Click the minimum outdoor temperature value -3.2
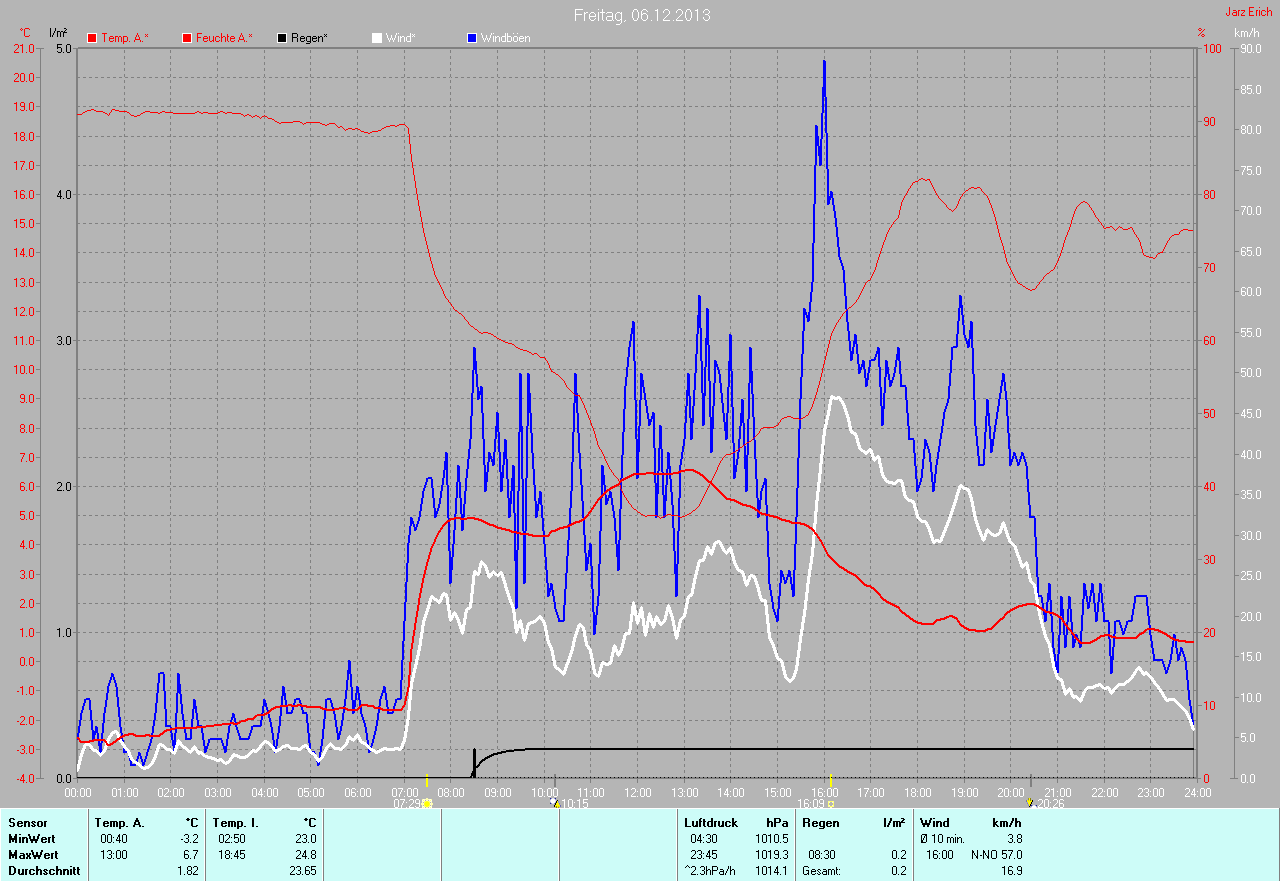This screenshot has width=1280, height=881. (x=189, y=839)
